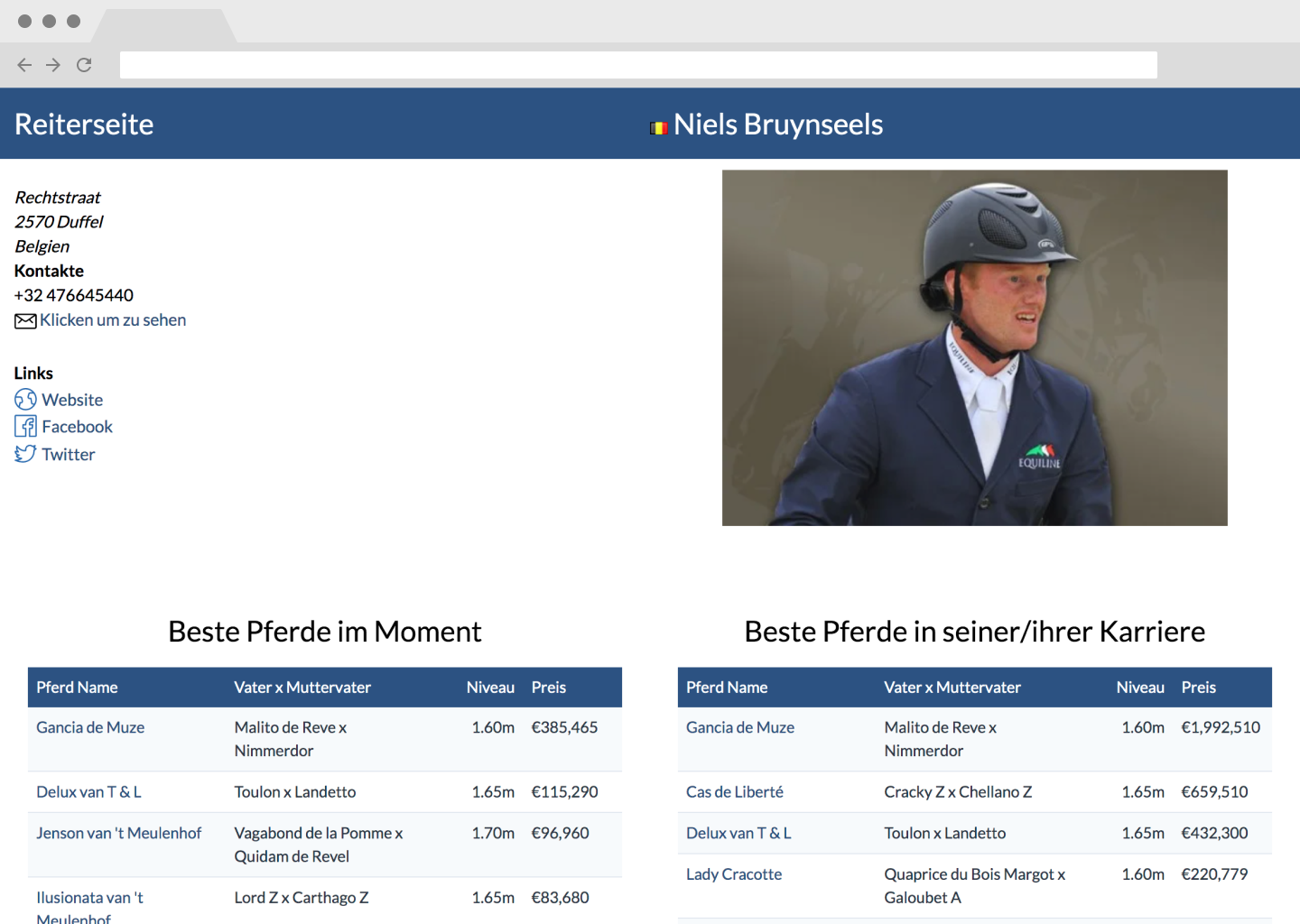Click Preis column header in career table
The image size is (1300, 924).
pyautogui.click(x=1199, y=688)
